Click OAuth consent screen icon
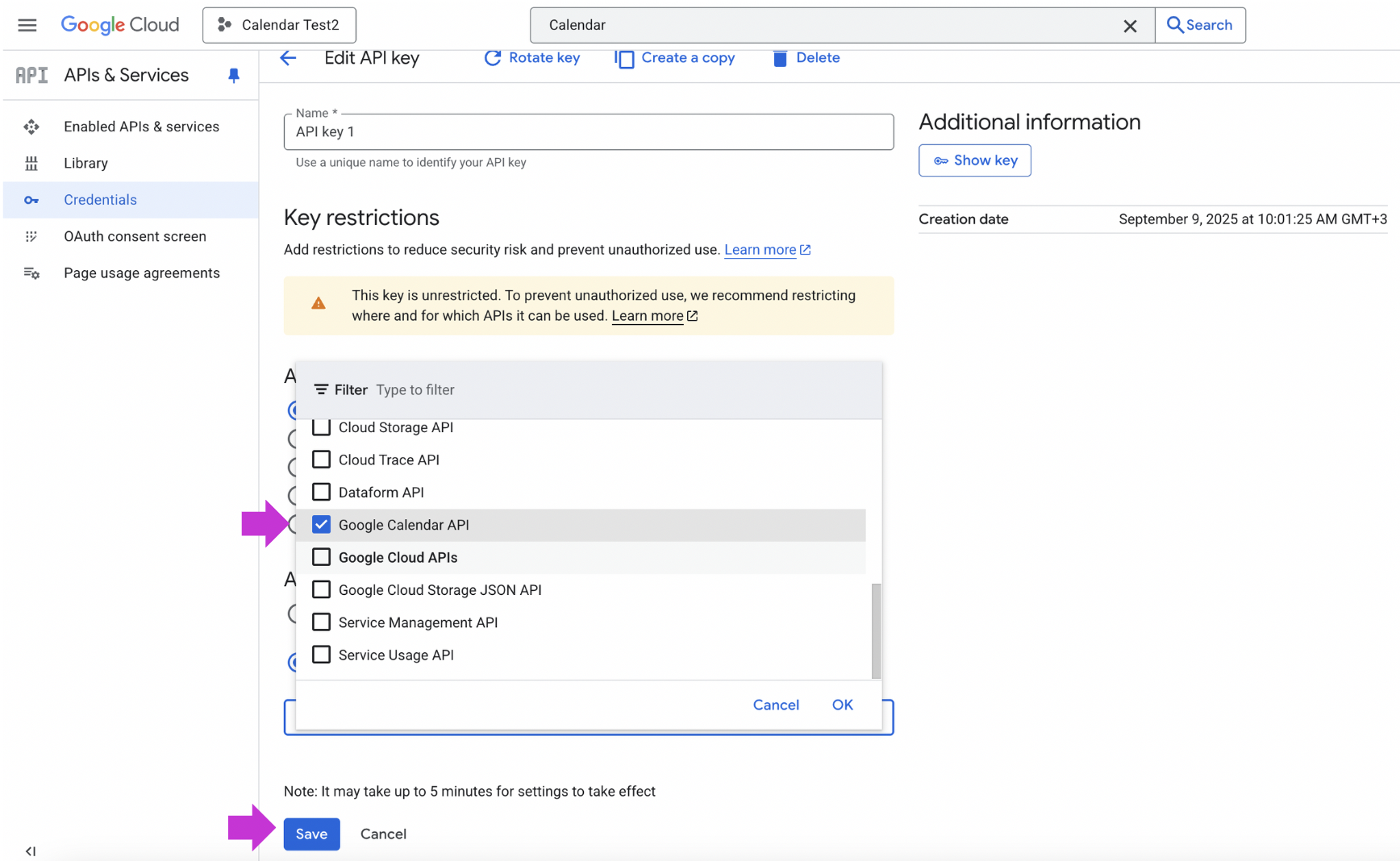Screen dimensions: 1400x861 coord(31,236)
